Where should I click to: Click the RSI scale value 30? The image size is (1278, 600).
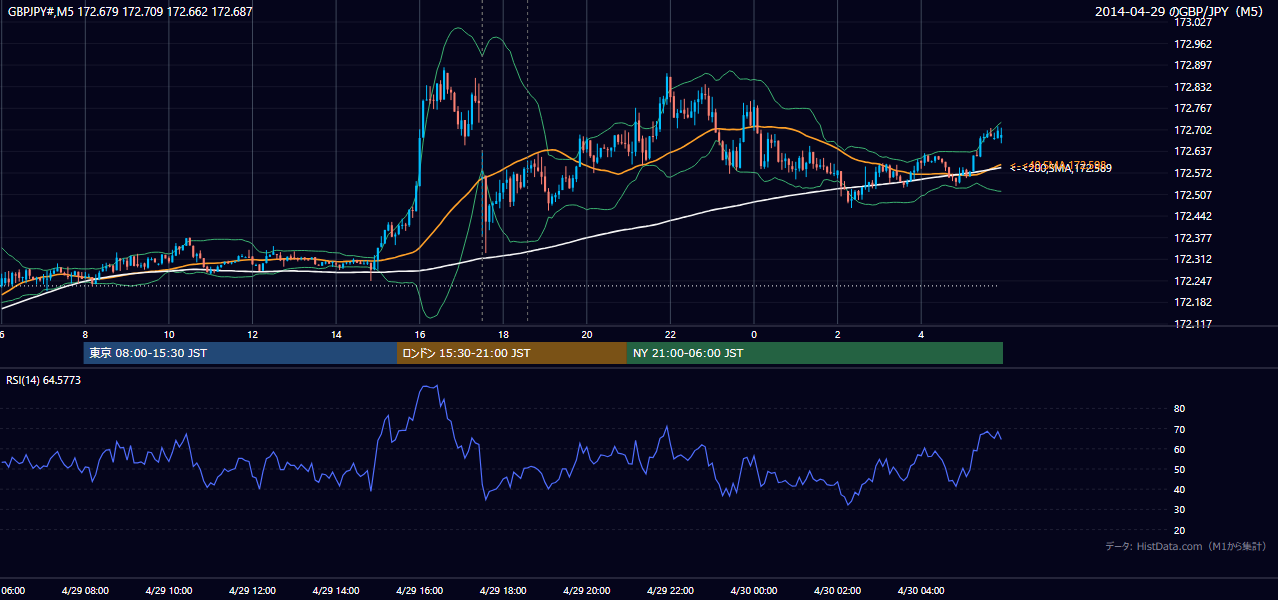1180,510
